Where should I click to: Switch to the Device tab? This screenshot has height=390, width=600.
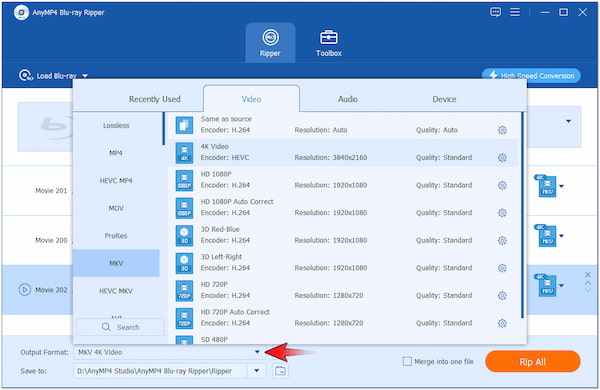(444, 99)
